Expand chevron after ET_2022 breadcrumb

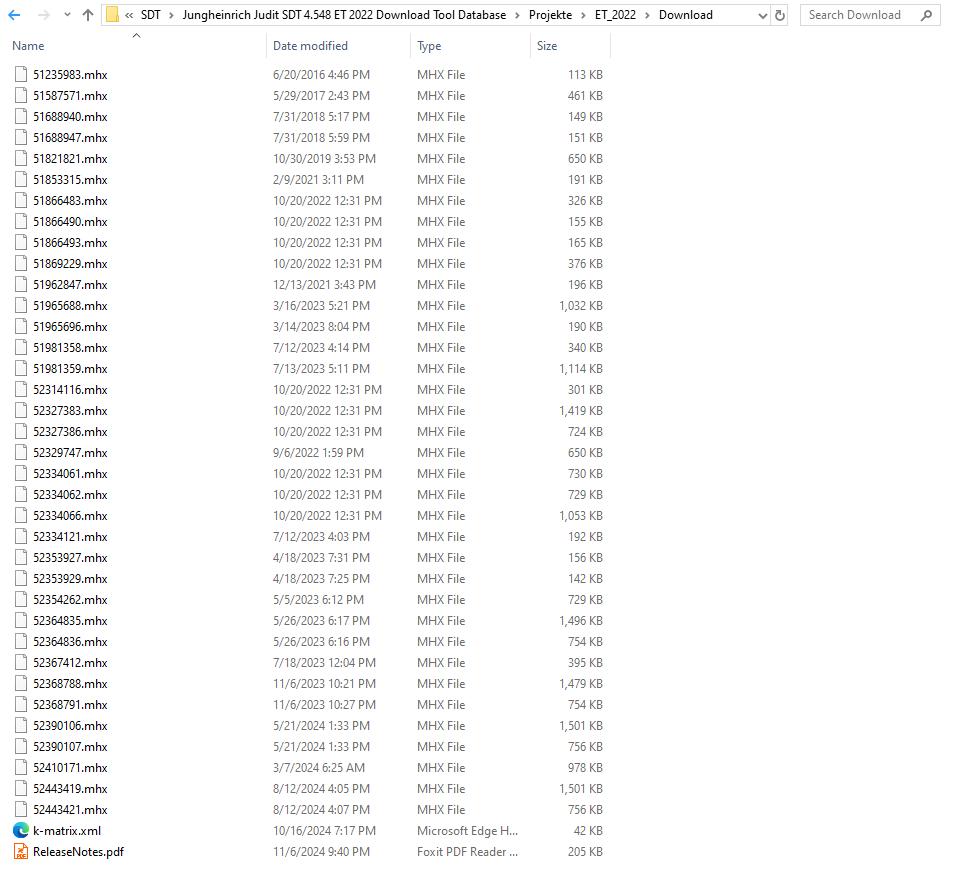tap(647, 15)
